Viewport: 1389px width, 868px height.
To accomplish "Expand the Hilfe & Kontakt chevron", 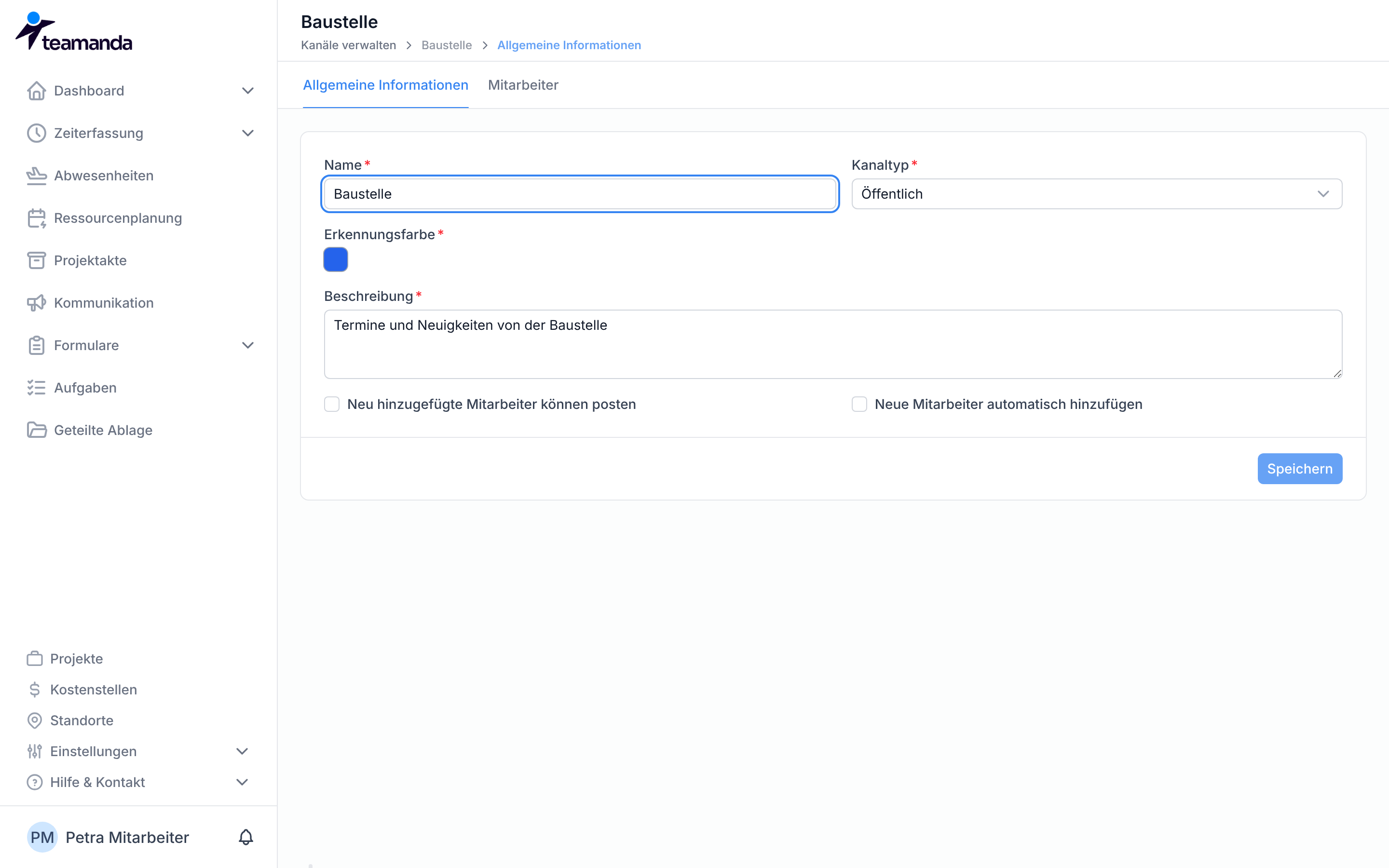I will [x=242, y=783].
